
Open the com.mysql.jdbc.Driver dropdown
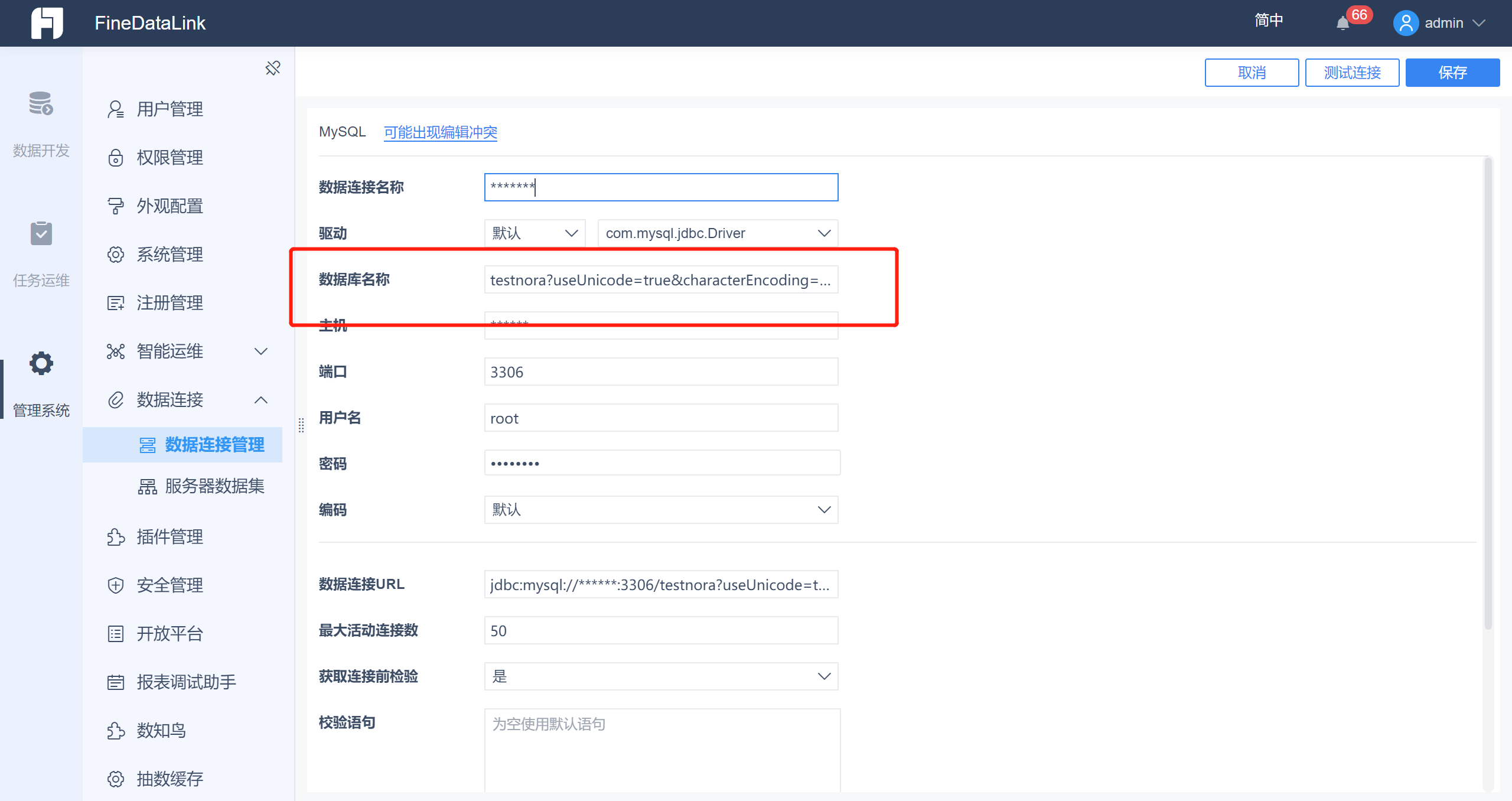(718, 233)
